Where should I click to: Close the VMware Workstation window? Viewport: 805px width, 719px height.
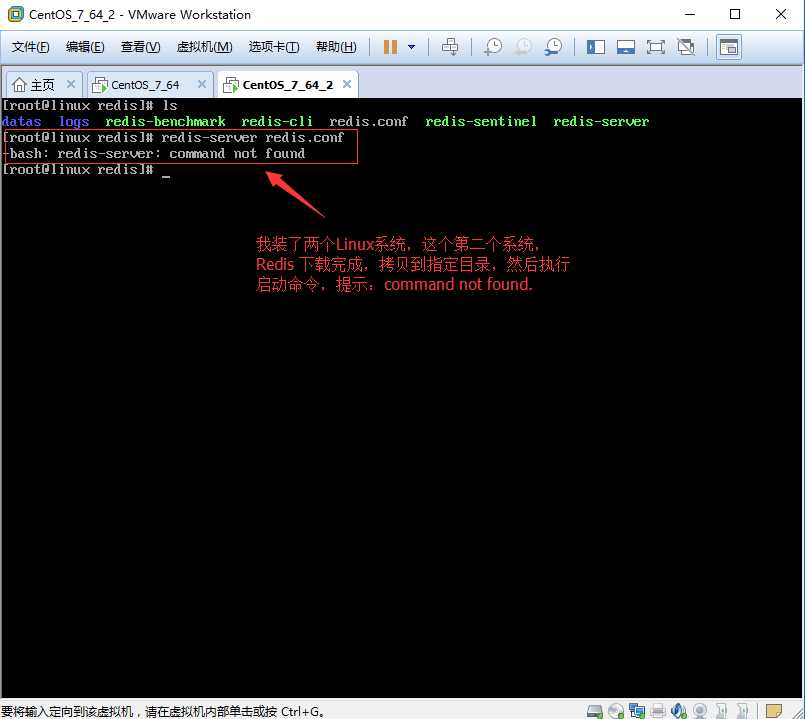pos(781,14)
